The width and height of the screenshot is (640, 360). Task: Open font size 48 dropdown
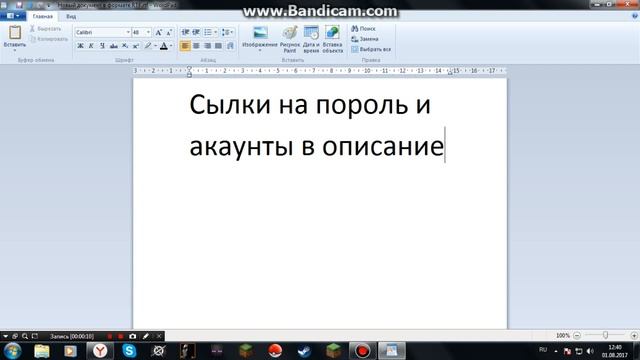(148, 32)
